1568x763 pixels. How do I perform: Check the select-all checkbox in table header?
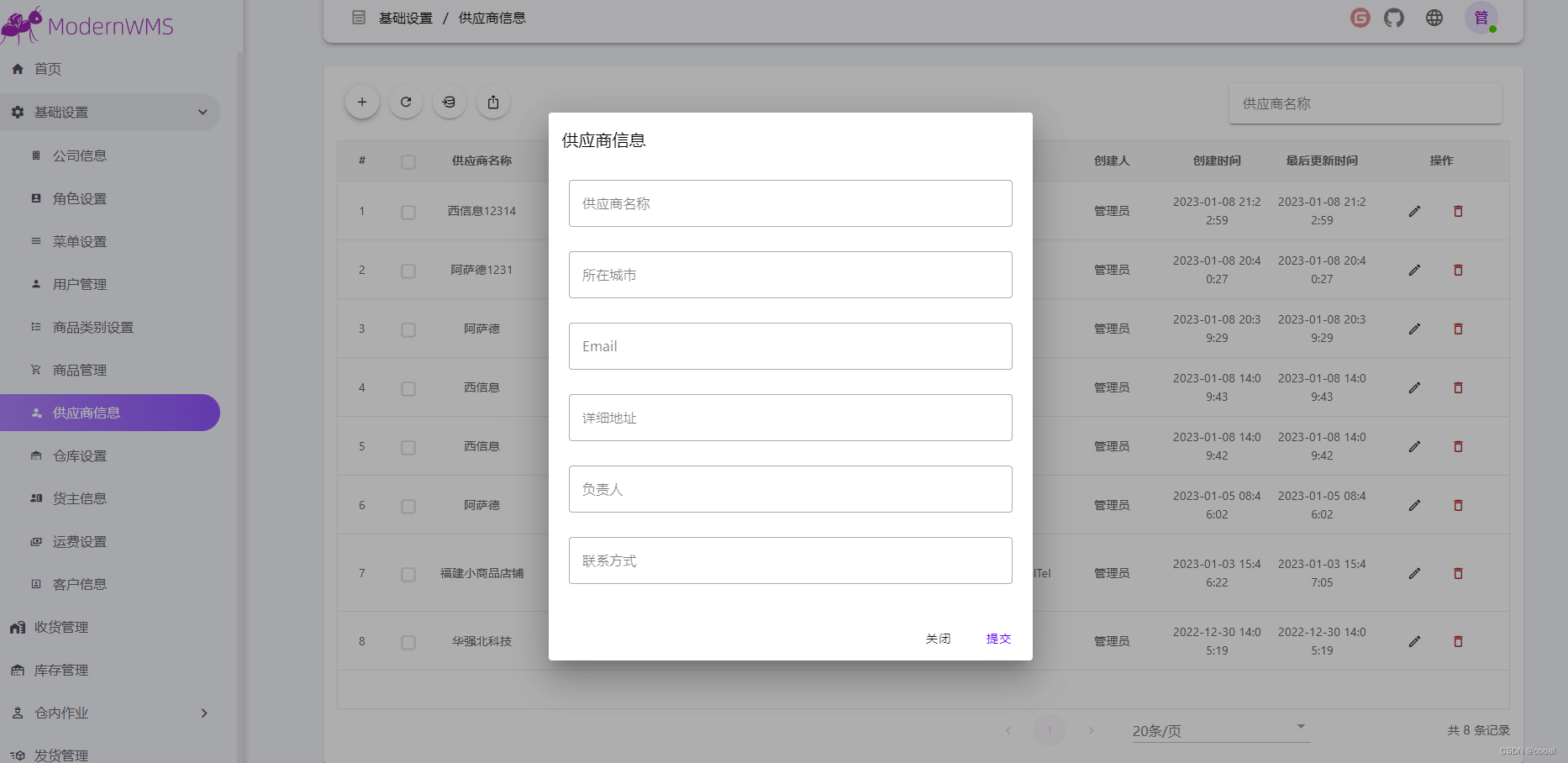408,161
